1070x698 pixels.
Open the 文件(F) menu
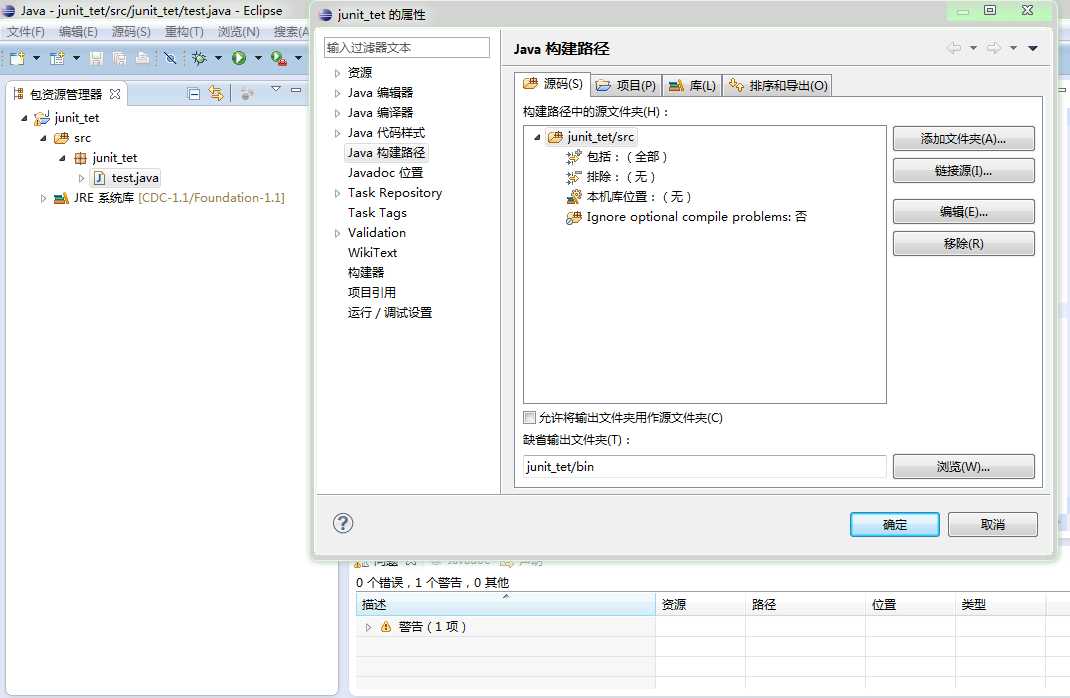pos(26,31)
